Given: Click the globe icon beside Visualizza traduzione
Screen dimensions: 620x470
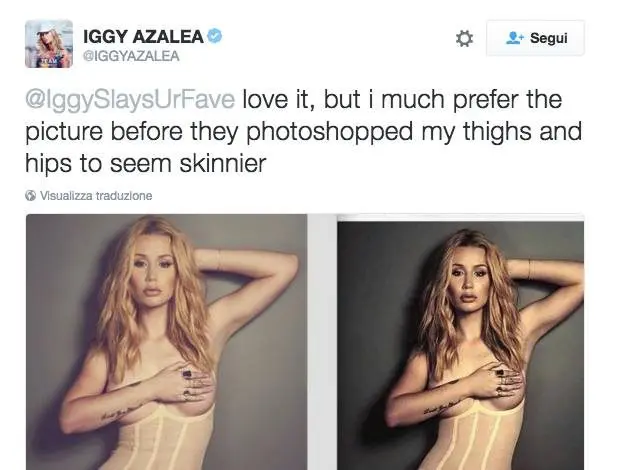Looking at the screenshot, I should (x=30, y=196).
